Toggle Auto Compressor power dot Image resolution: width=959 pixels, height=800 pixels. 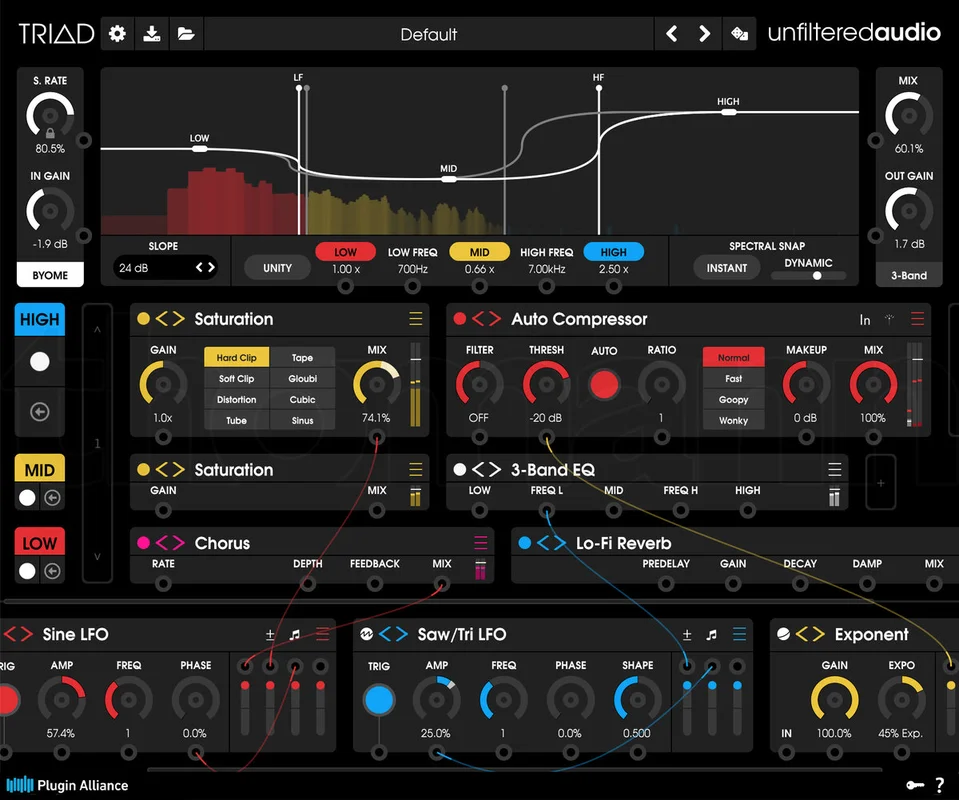(x=460, y=319)
